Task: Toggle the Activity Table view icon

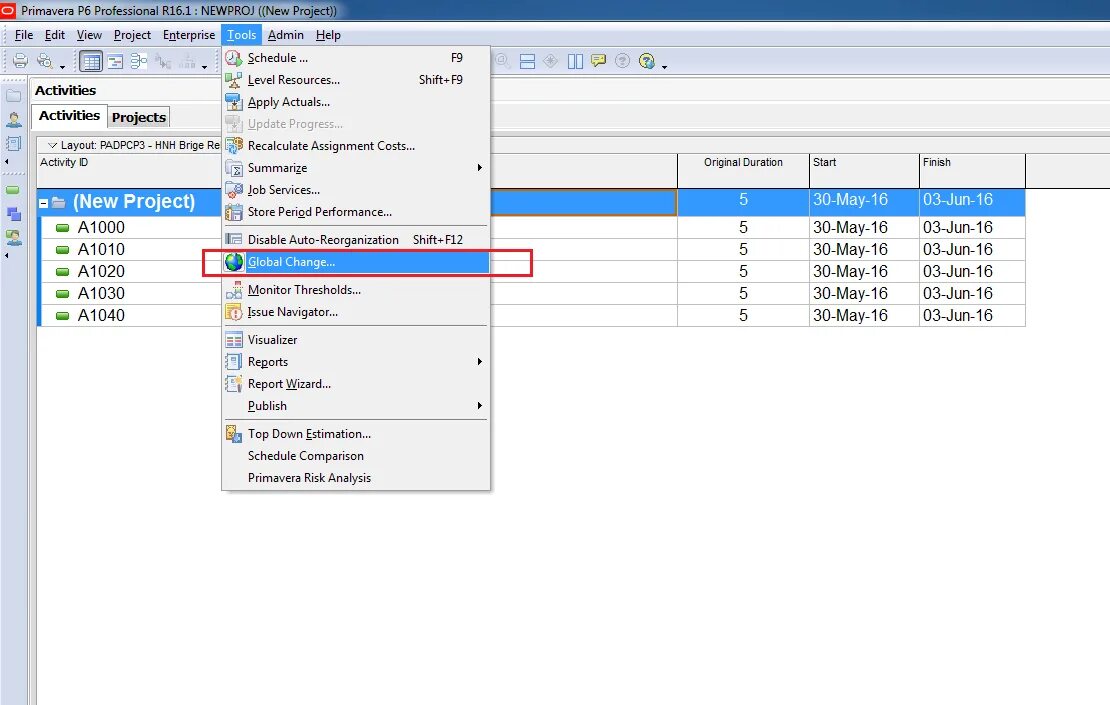Action: pyautogui.click(x=91, y=62)
